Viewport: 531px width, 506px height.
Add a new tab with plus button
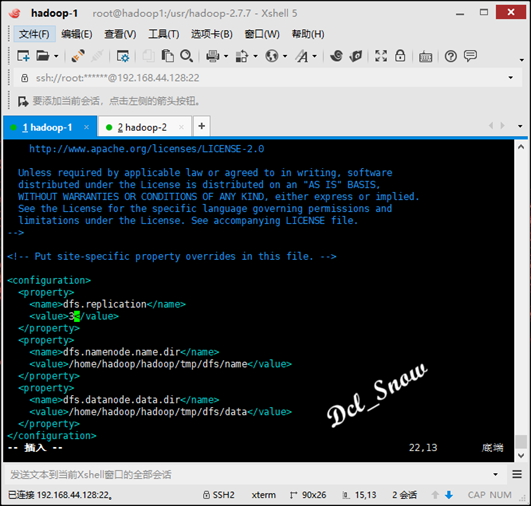pos(201,126)
